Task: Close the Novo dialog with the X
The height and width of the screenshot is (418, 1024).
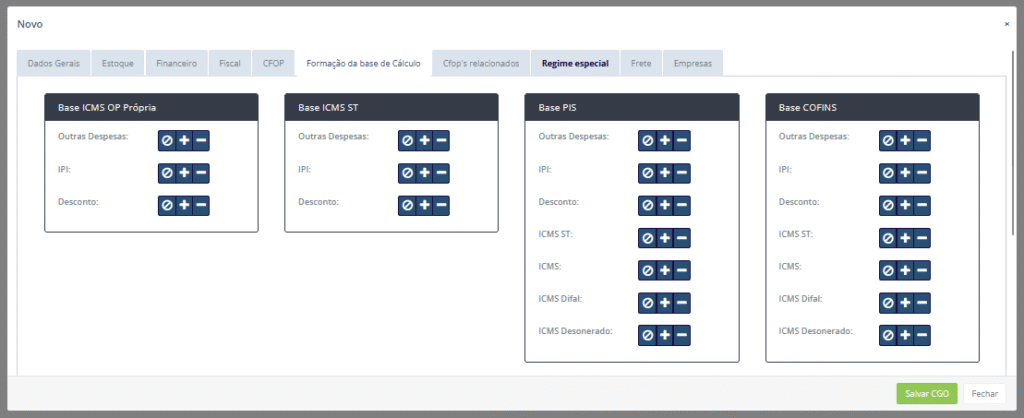Action: (1006, 23)
